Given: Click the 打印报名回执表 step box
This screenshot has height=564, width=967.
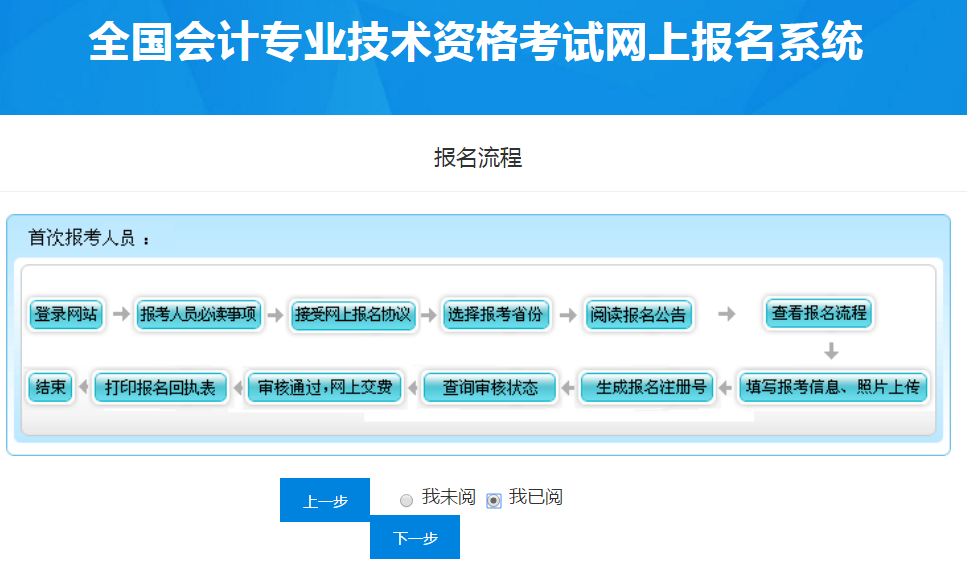Looking at the screenshot, I should coord(160,387).
